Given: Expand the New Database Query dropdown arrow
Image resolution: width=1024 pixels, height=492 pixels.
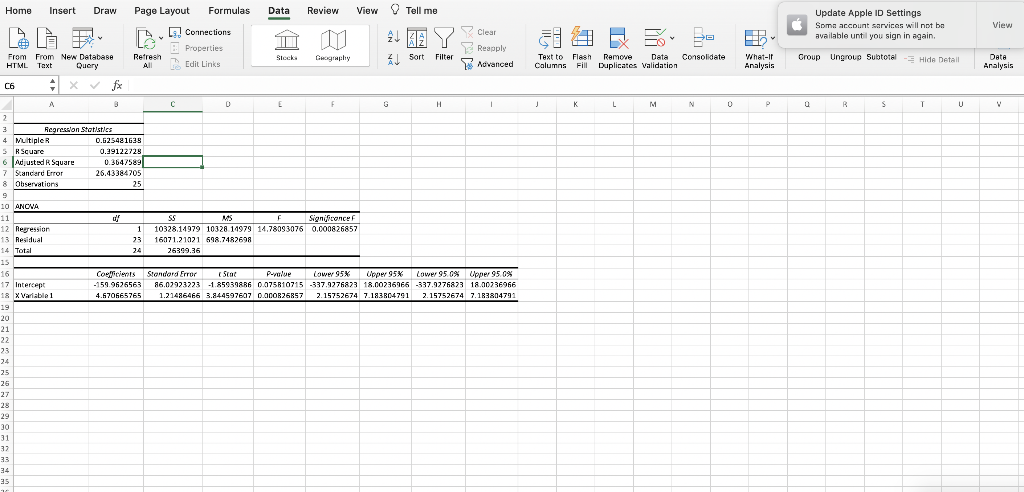Looking at the screenshot, I should (100, 38).
